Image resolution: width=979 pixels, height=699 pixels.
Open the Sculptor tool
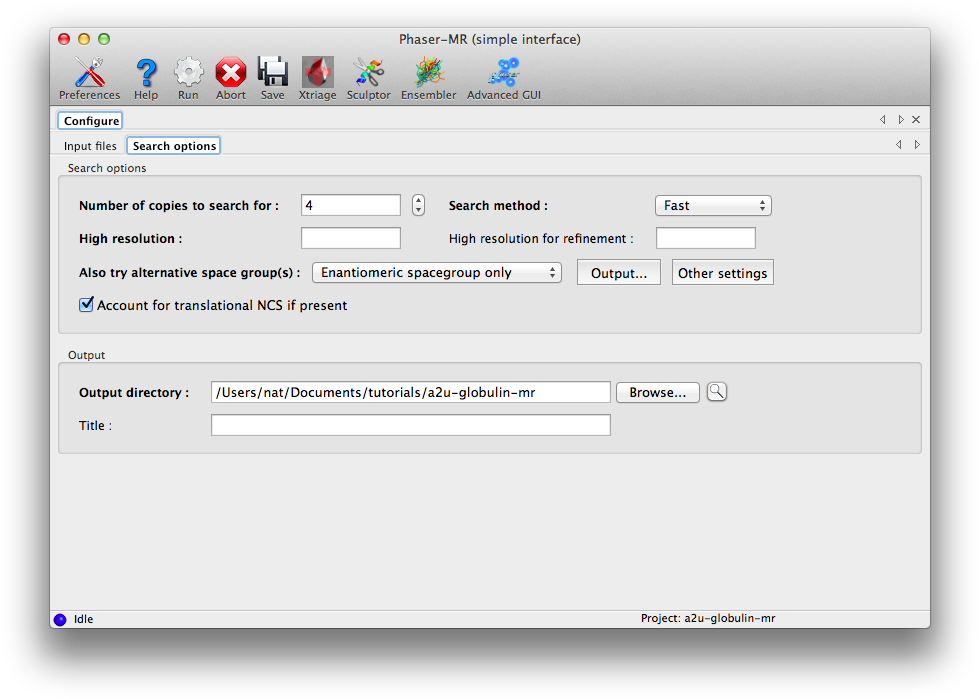368,78
